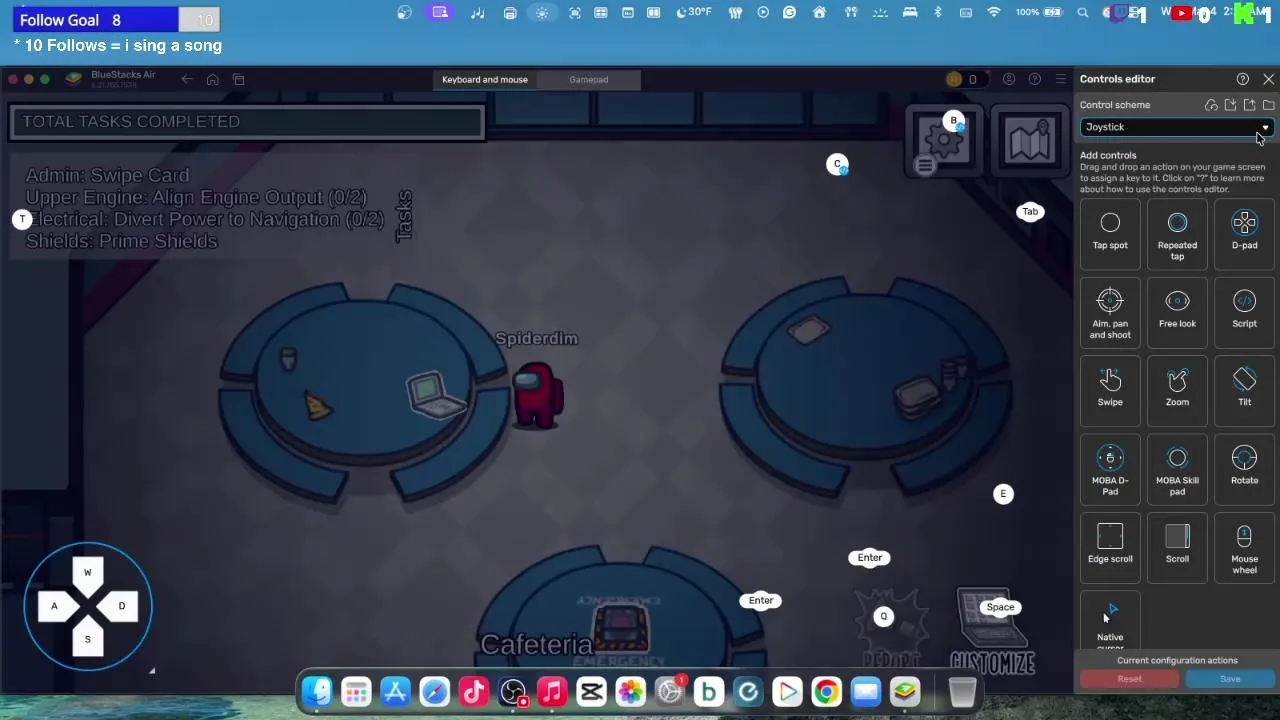This screenshot has width=1280, height=720.
Task: Open Among Us settings gear
Action: coord(942,140)
